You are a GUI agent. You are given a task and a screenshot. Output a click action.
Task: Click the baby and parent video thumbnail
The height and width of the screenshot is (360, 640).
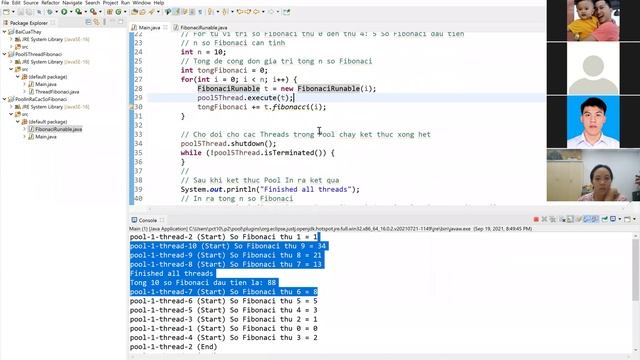click(x=593, y=20)
